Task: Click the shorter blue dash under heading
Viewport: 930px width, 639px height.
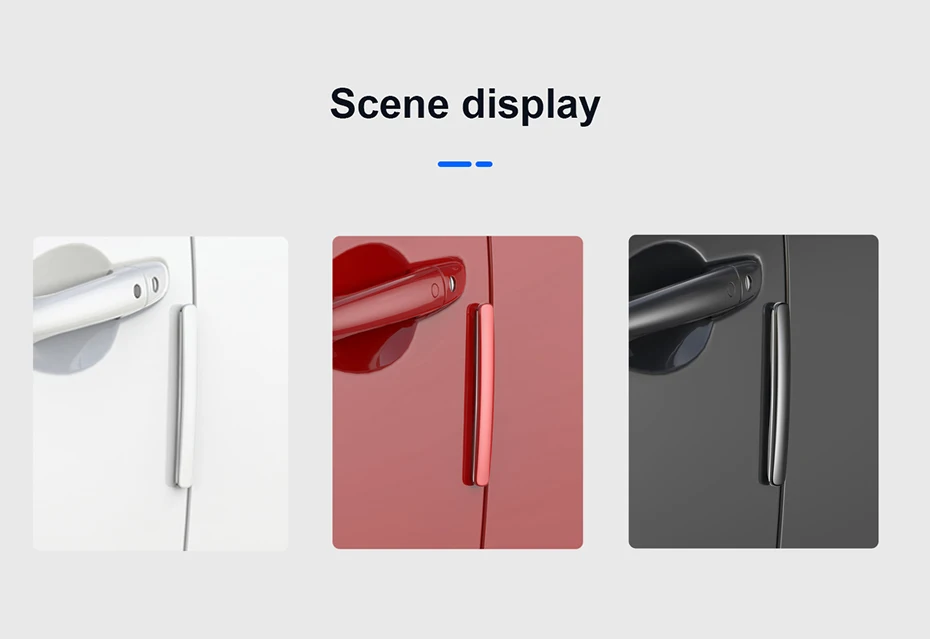Action: click(x=484, y=164)
